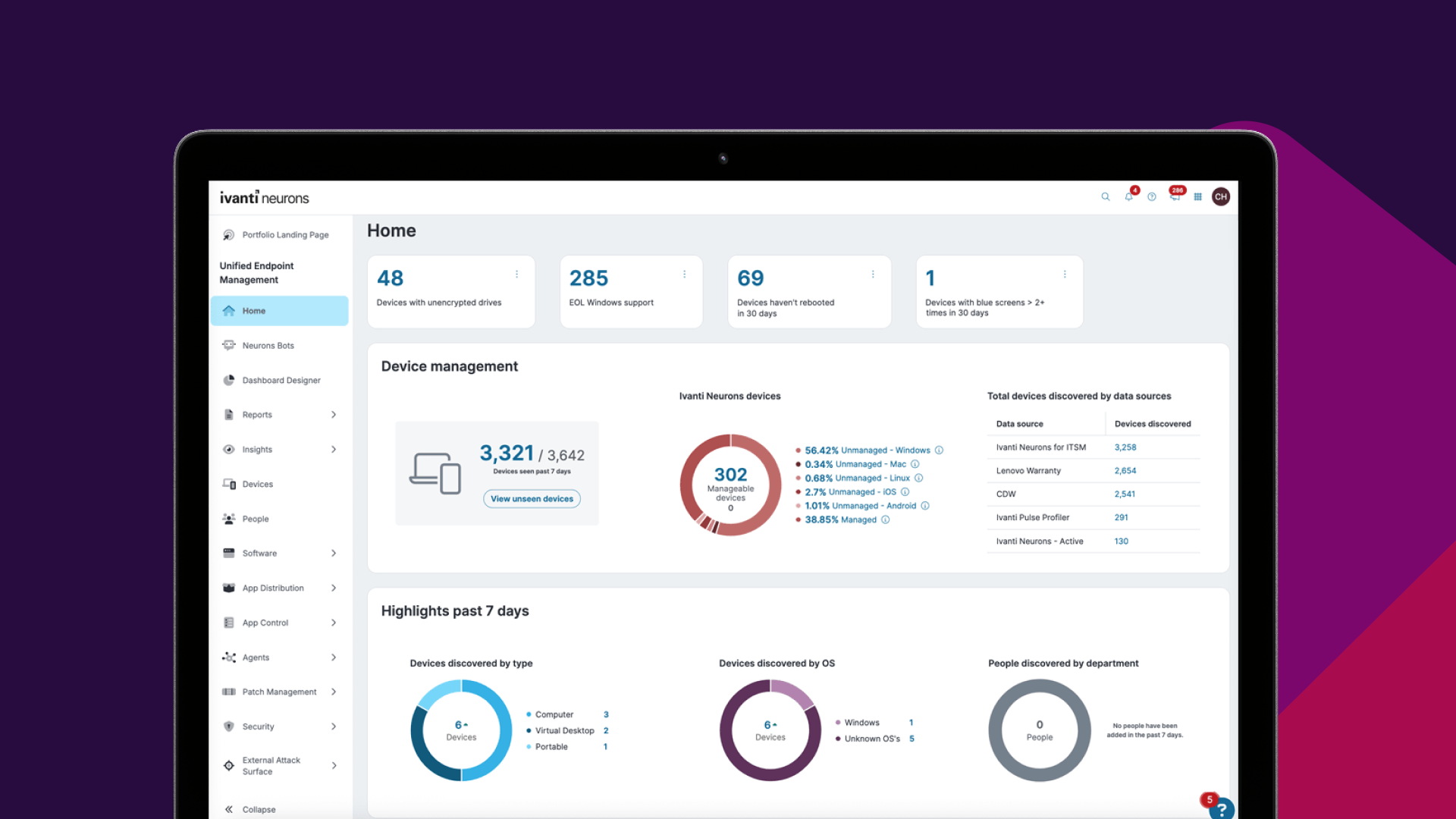Open options menu on EOL Windows support card
Screen dimensions: 1456x819
pos(685,275)
